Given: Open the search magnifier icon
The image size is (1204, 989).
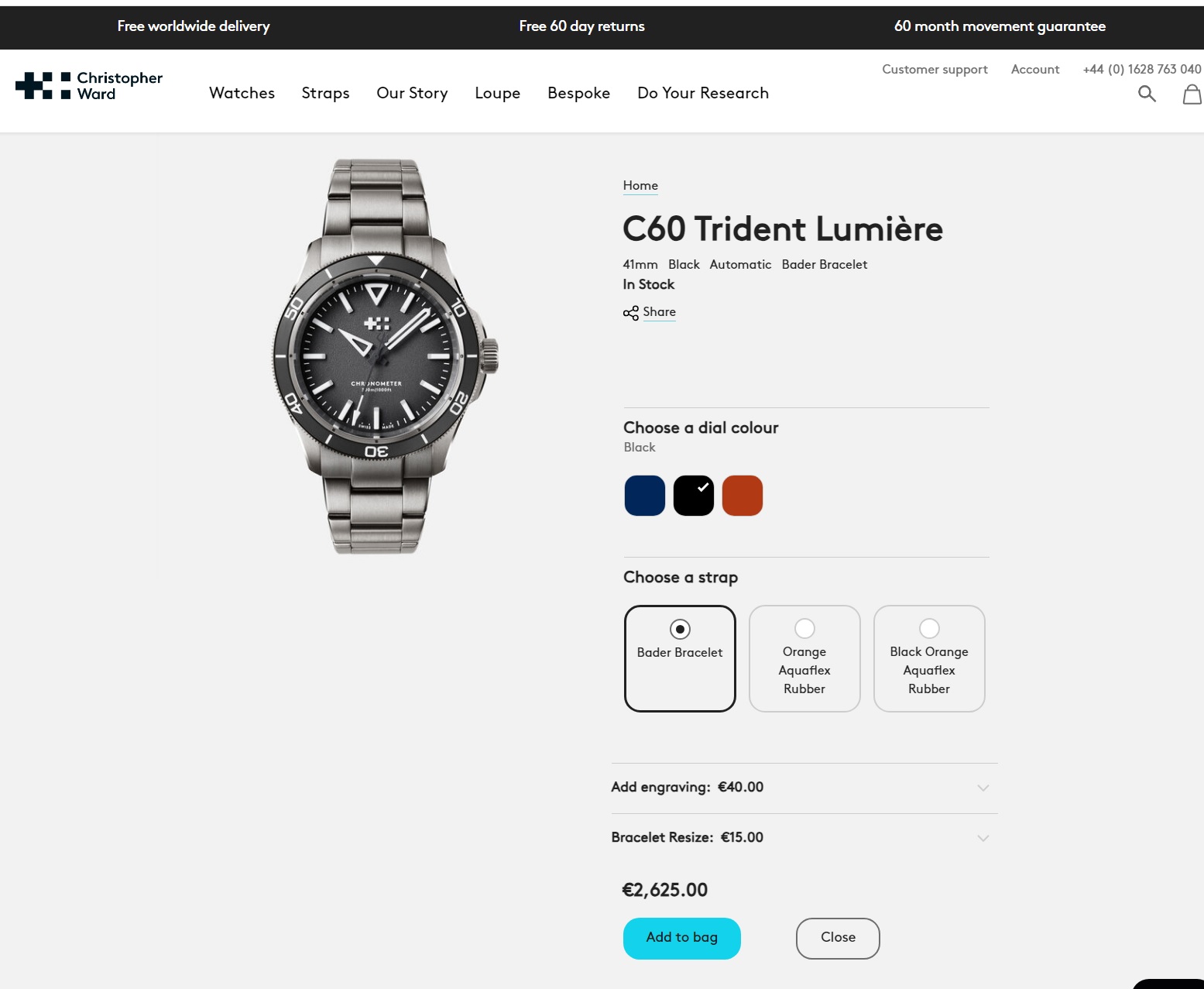Looking at the screenshot, I should [x=1147, y=94].
